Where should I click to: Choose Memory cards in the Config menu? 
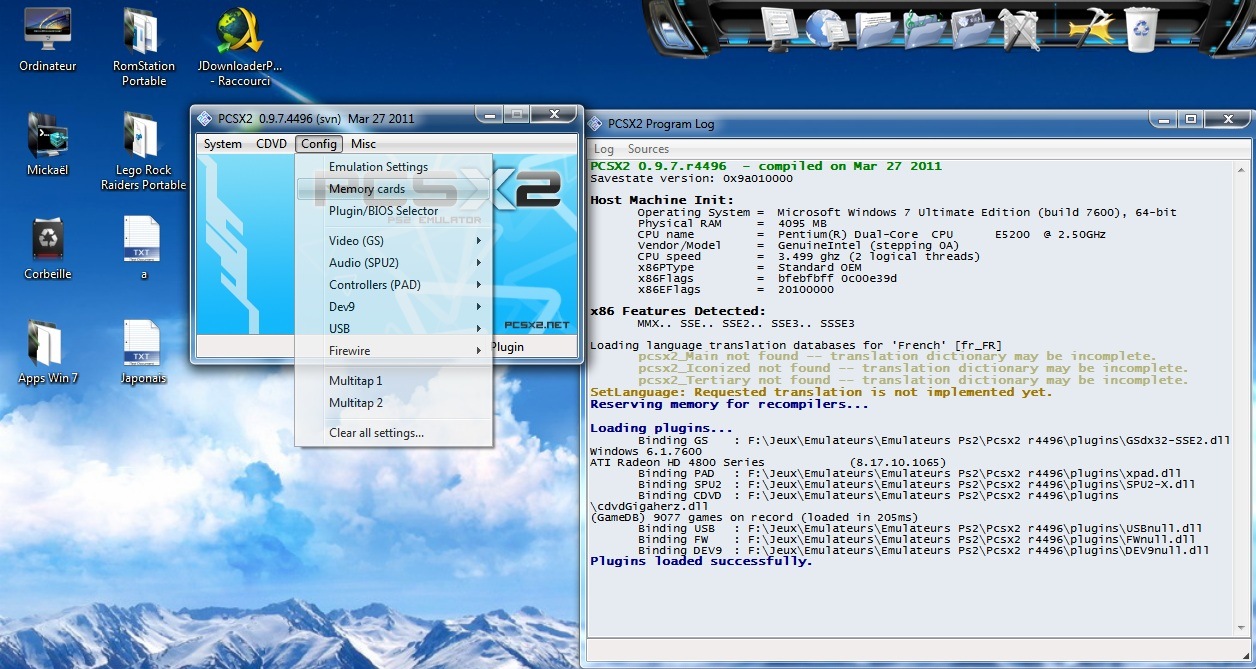pos(393,189)
